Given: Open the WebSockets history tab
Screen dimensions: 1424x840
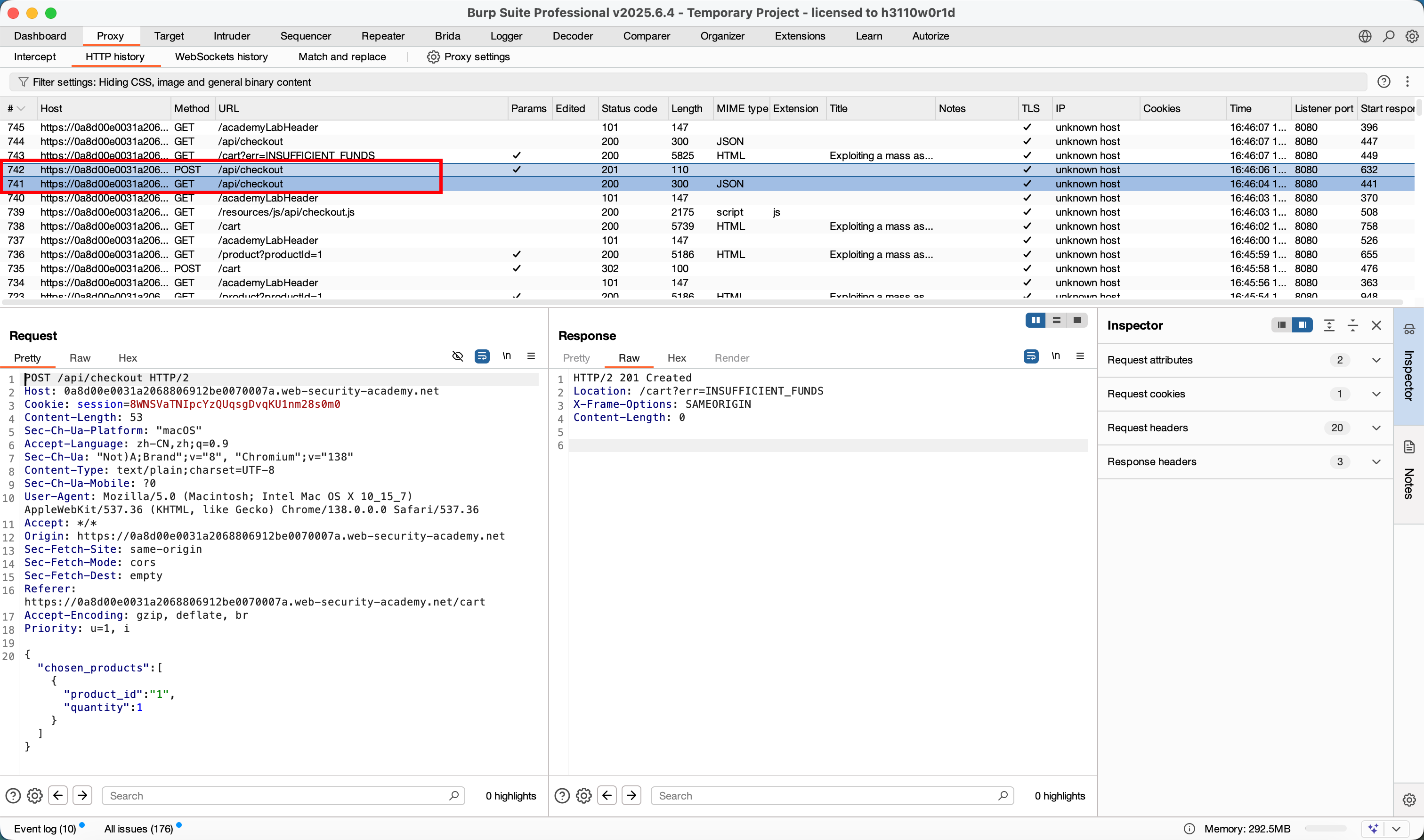Looking at the screenshot, I should point(221,57).
